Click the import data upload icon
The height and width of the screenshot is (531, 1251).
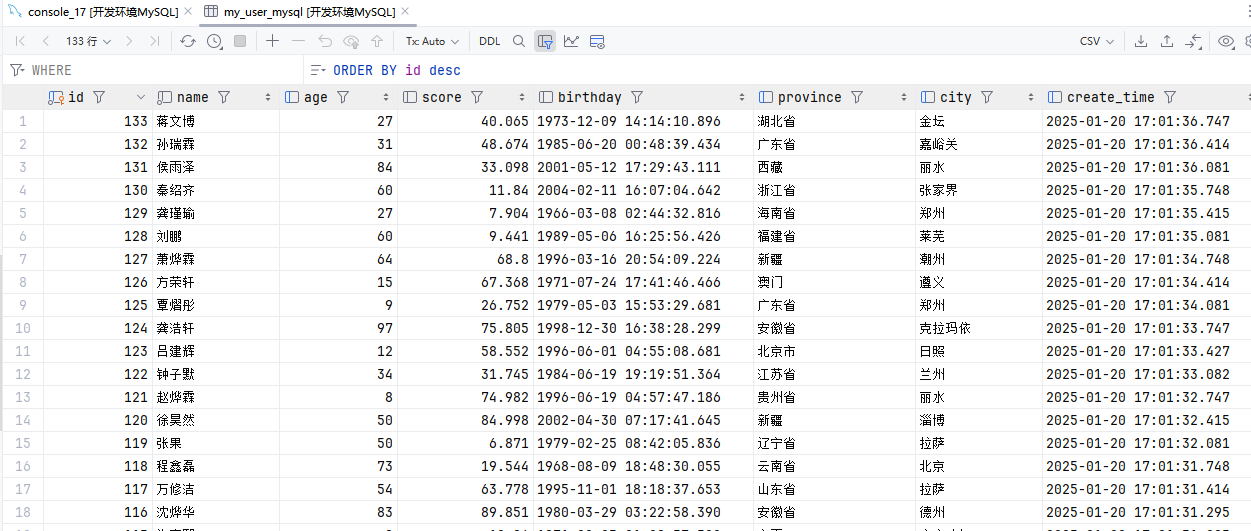pos(1166,41)
